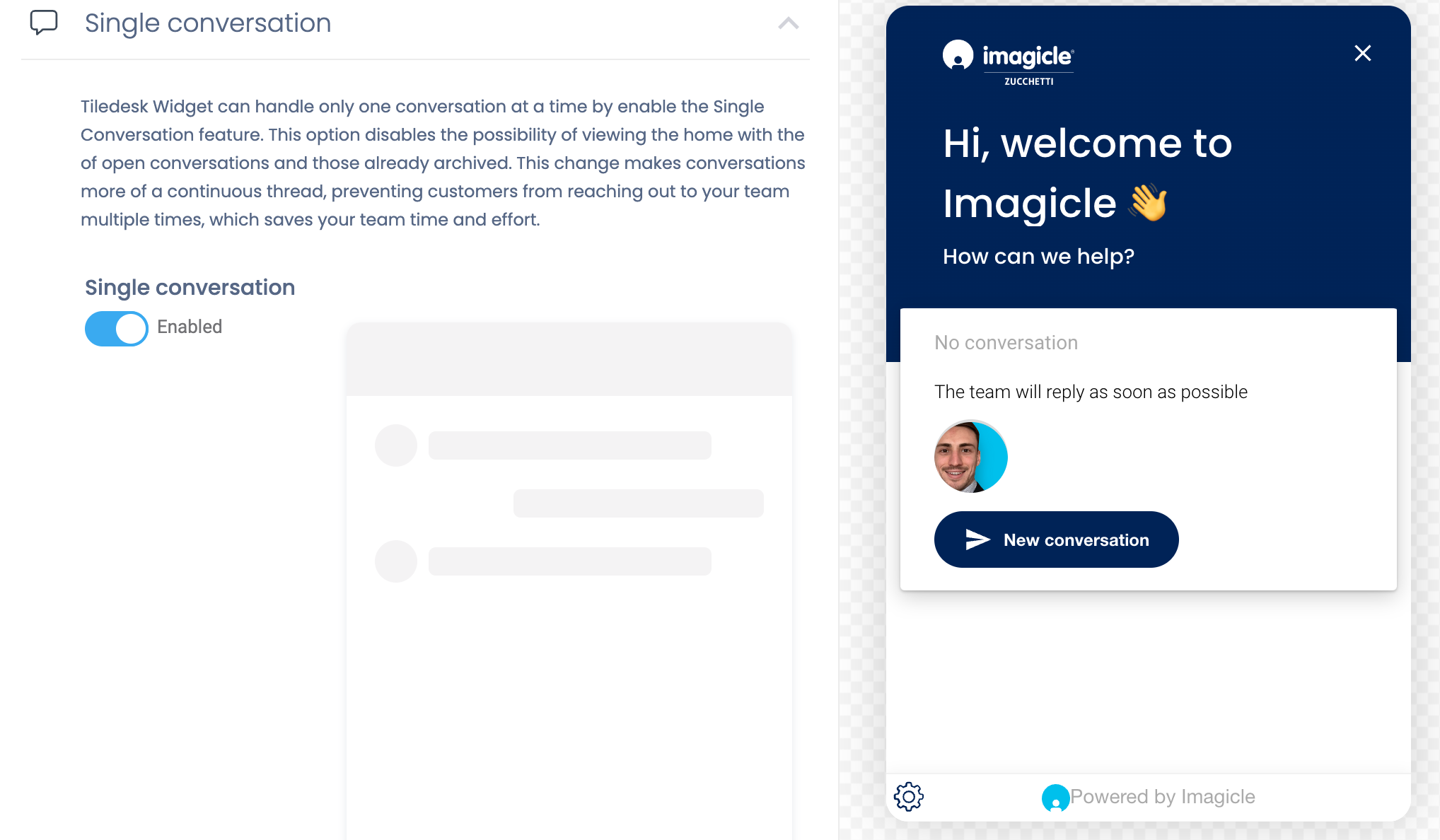The width and height of the screenshot is (1440, 840).
Task: Click the close X icon on widget
Action: [1361, 53]
